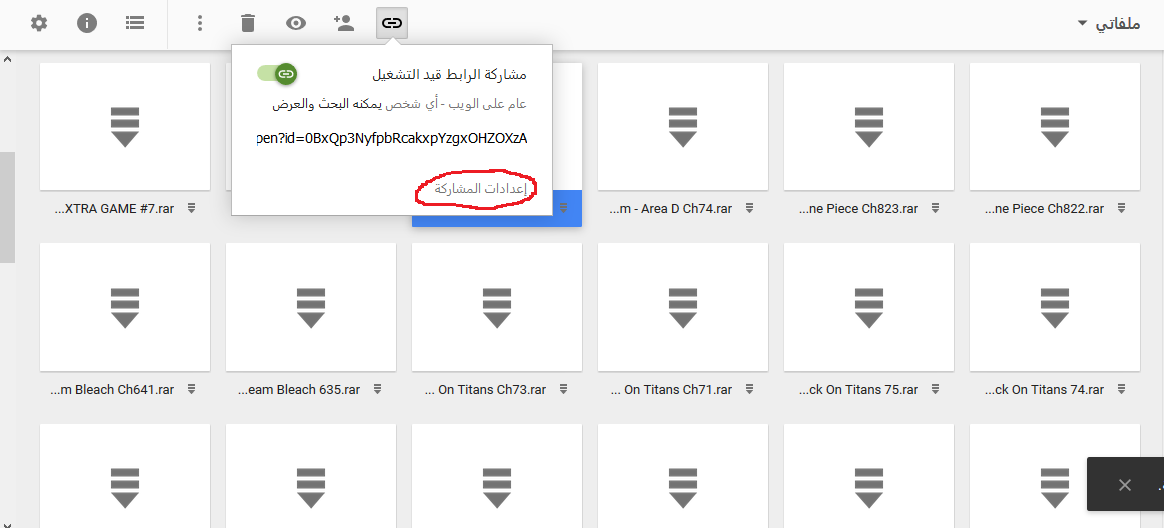Click the trash remove icon
Viewport: 1164px width, 528px height.
(247, 22)
